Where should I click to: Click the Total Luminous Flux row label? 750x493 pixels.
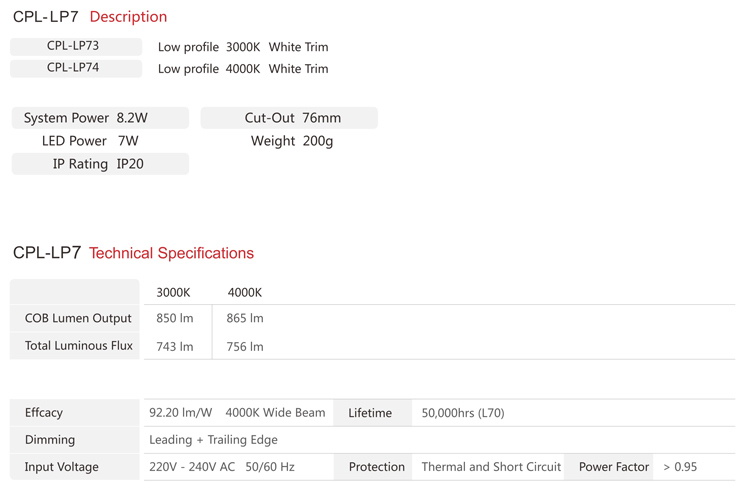(x=78, y=346)
